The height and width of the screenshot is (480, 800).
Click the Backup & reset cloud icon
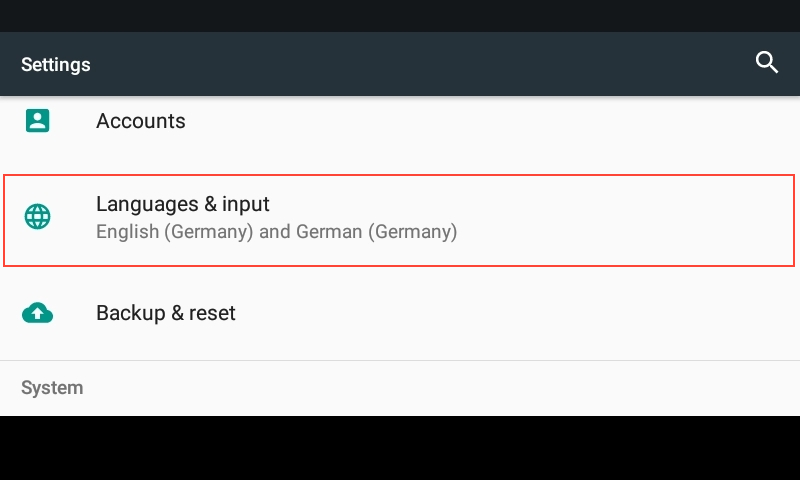coord(37,313)
